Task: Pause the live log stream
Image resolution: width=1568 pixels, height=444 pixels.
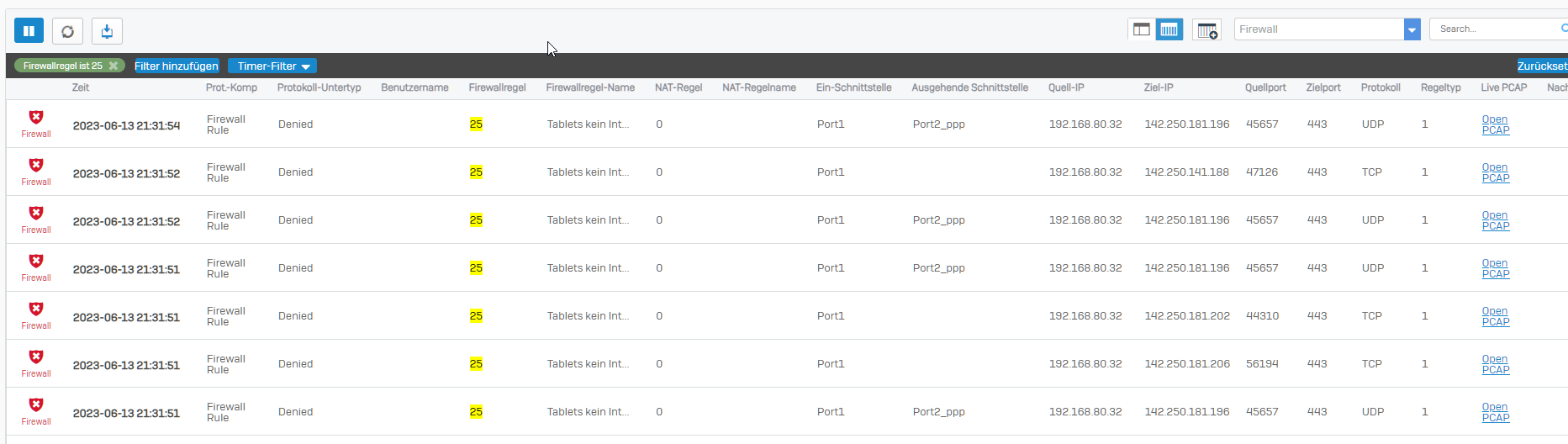Action: pyautogui.click(x=29, y=31)
